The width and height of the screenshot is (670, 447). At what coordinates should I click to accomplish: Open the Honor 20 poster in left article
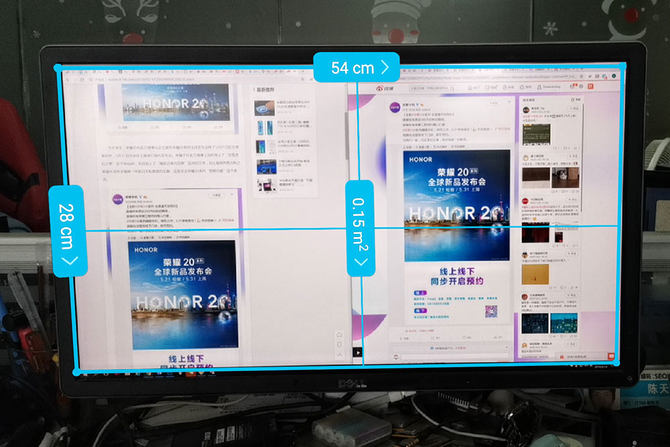click(x=183, y=295)
